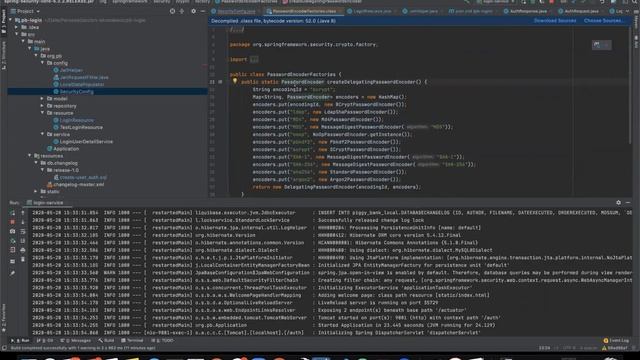Click the locate file icon in Project panel header
The width and height of the screenshot is (640, 360).
pos(173,11)
